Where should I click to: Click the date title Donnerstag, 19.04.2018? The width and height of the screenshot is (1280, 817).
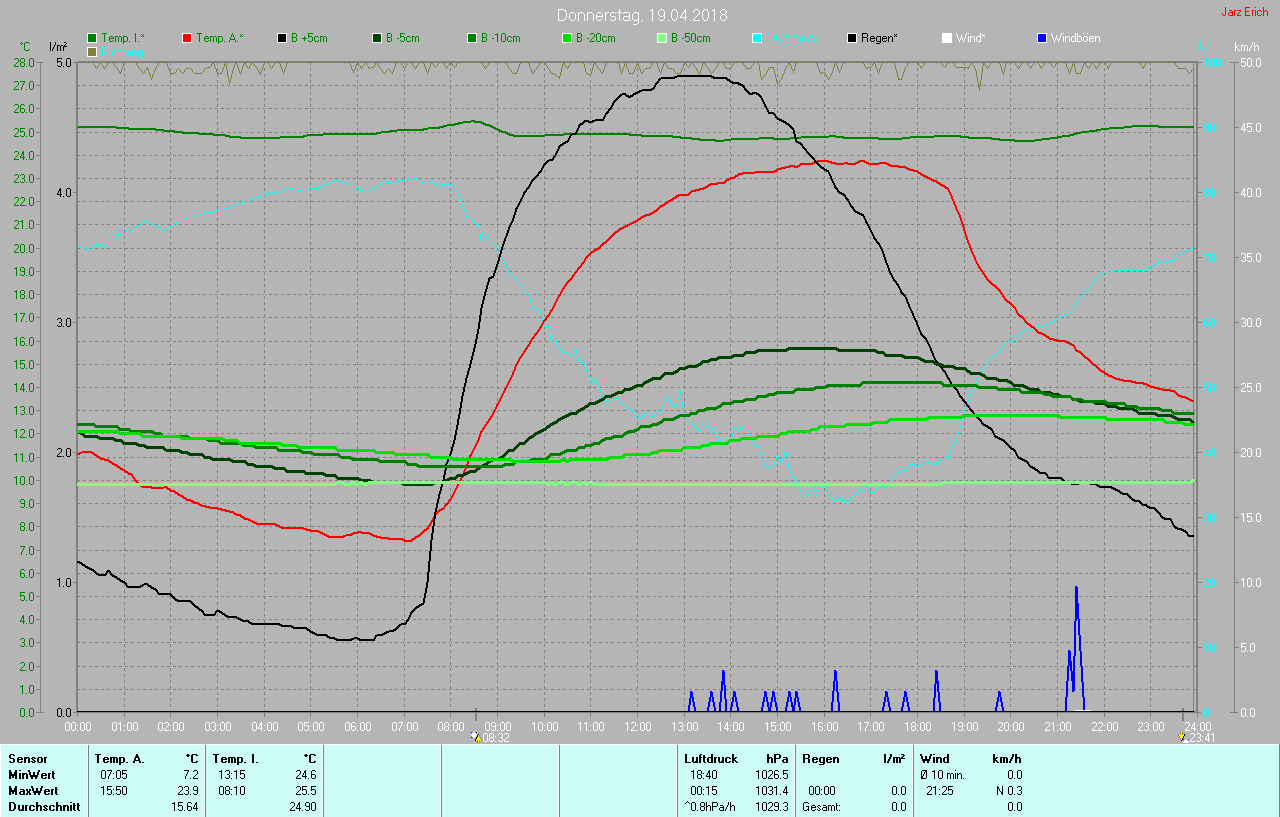tap(641, 15)
